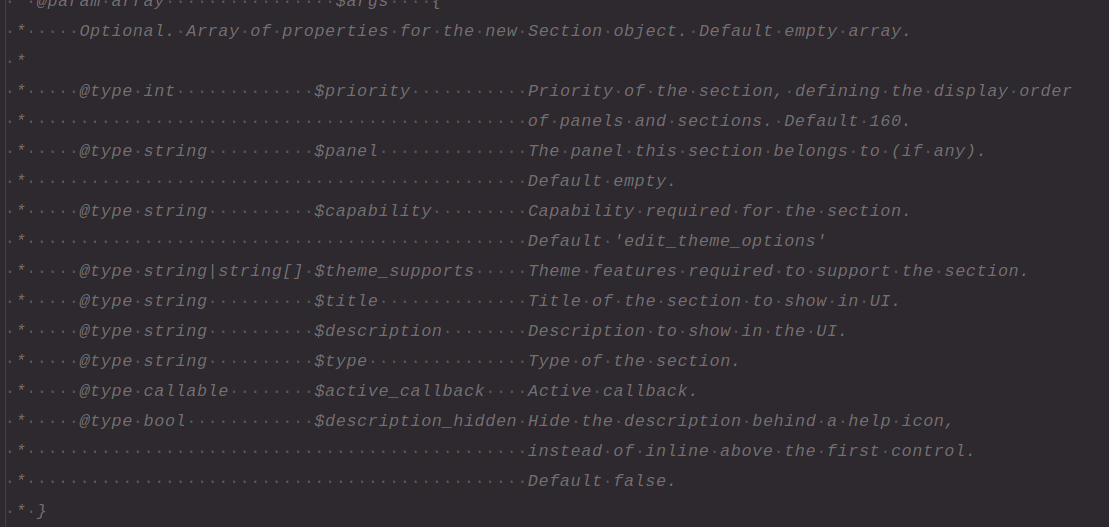The image size is (1109, 527).
Task: Click the words "help icon" in the comment
Action: pos(896,421)
